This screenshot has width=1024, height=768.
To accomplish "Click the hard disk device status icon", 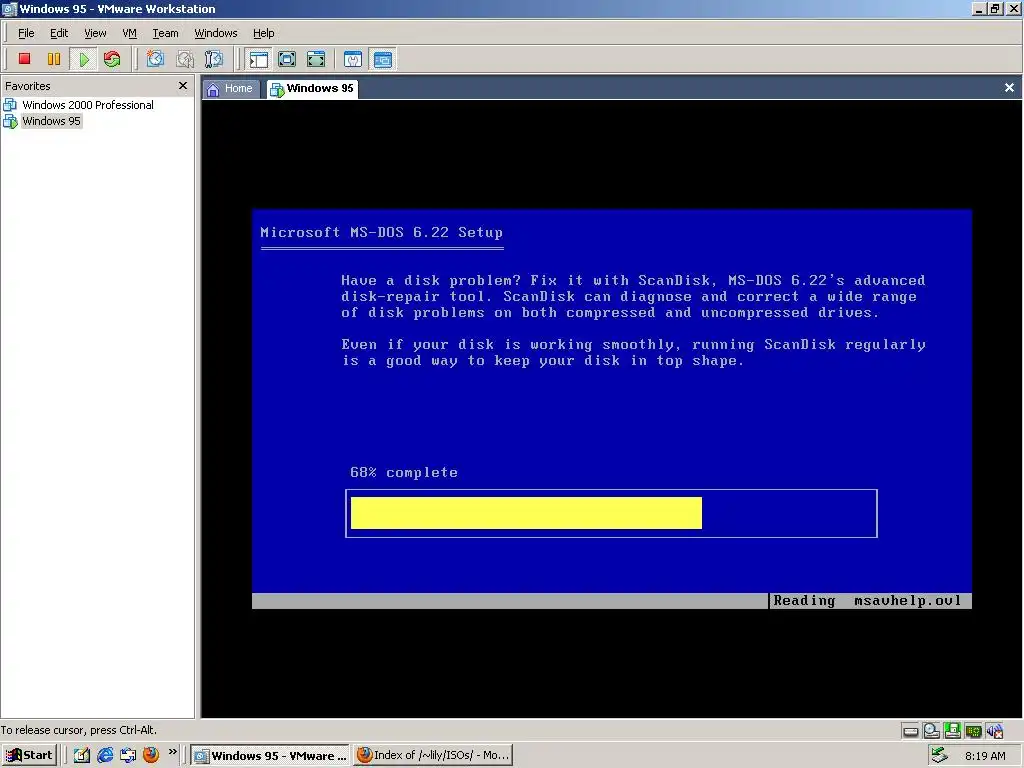I will click(910, 731).
